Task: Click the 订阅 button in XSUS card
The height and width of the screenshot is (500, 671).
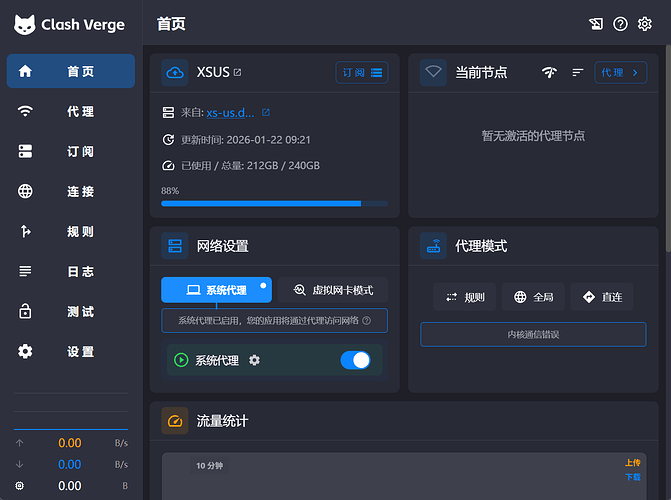Action: [362, 72]
